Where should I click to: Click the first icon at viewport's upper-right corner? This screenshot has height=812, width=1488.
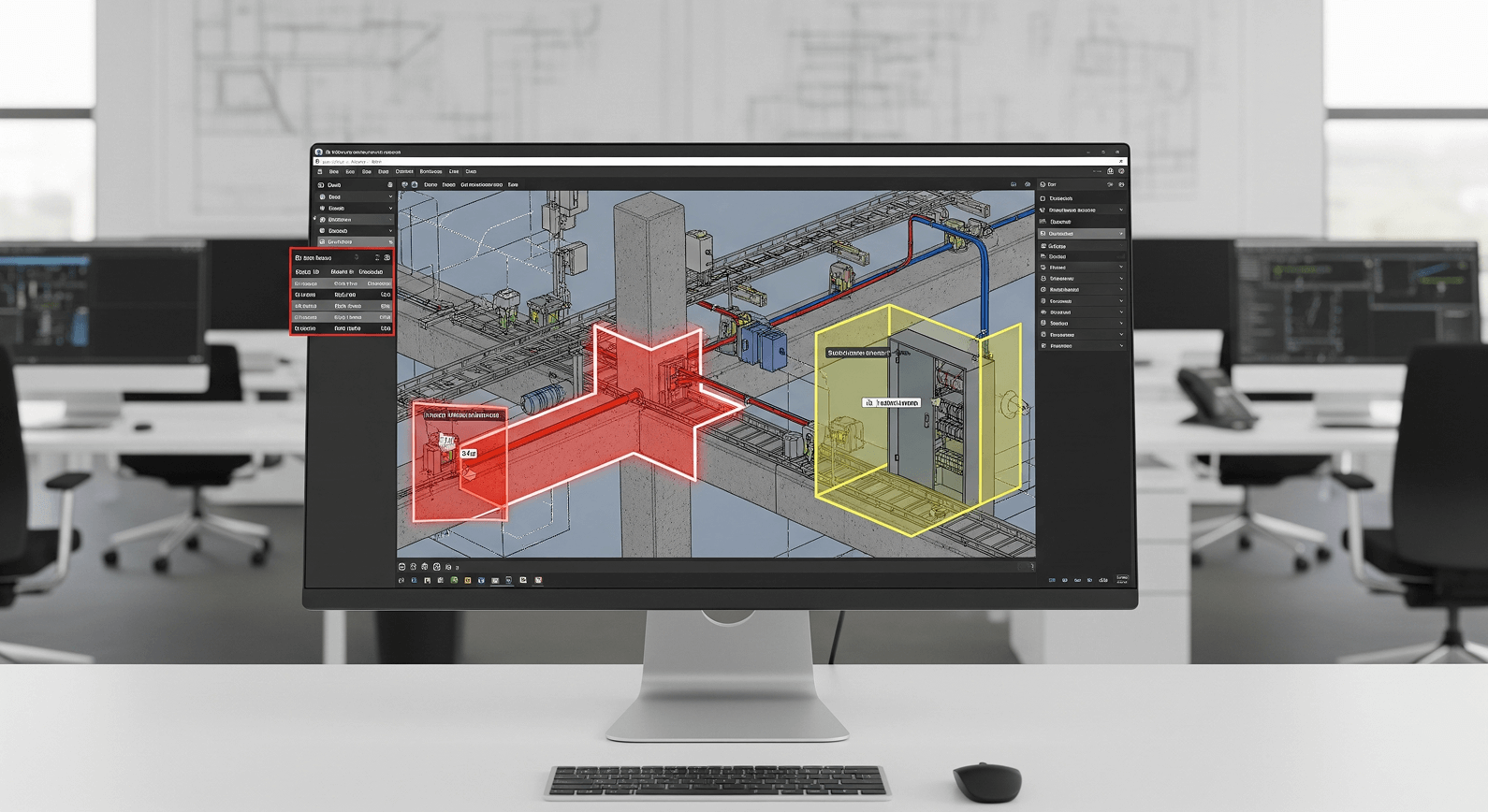pos(1014,184)
